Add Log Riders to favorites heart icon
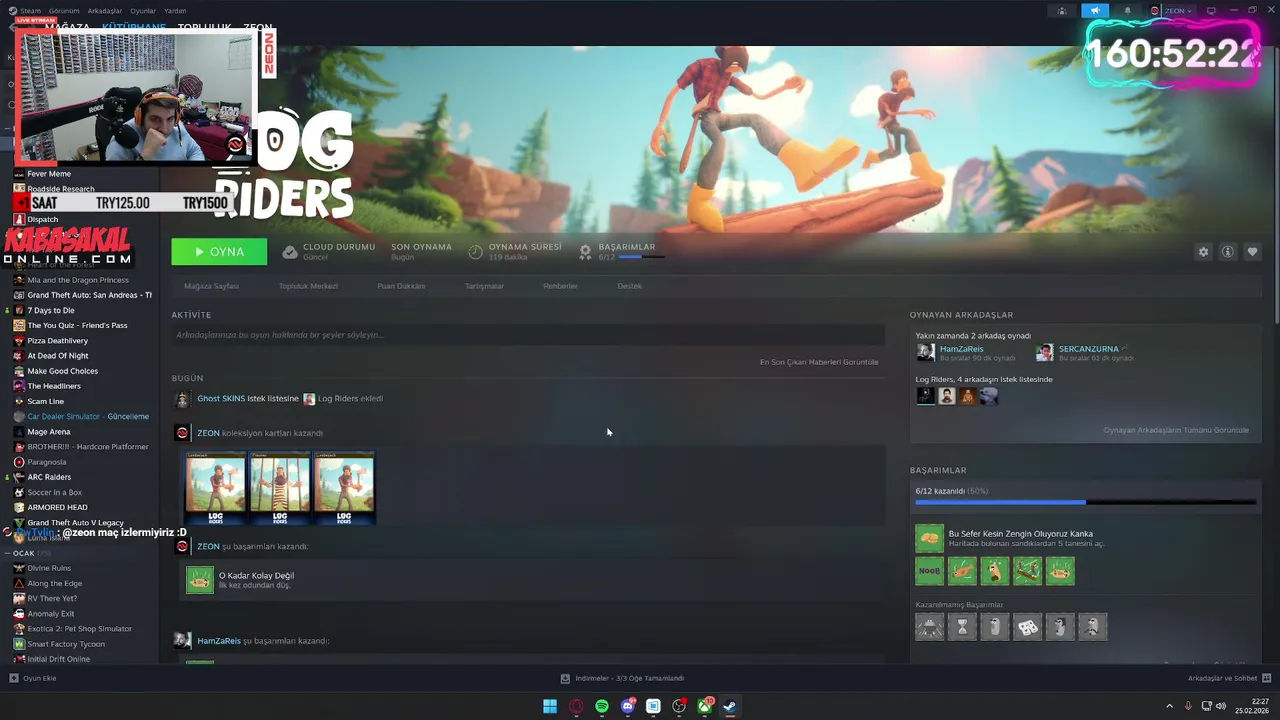This screenshot has width=1280, height=720. click(x=1252, y=252)
